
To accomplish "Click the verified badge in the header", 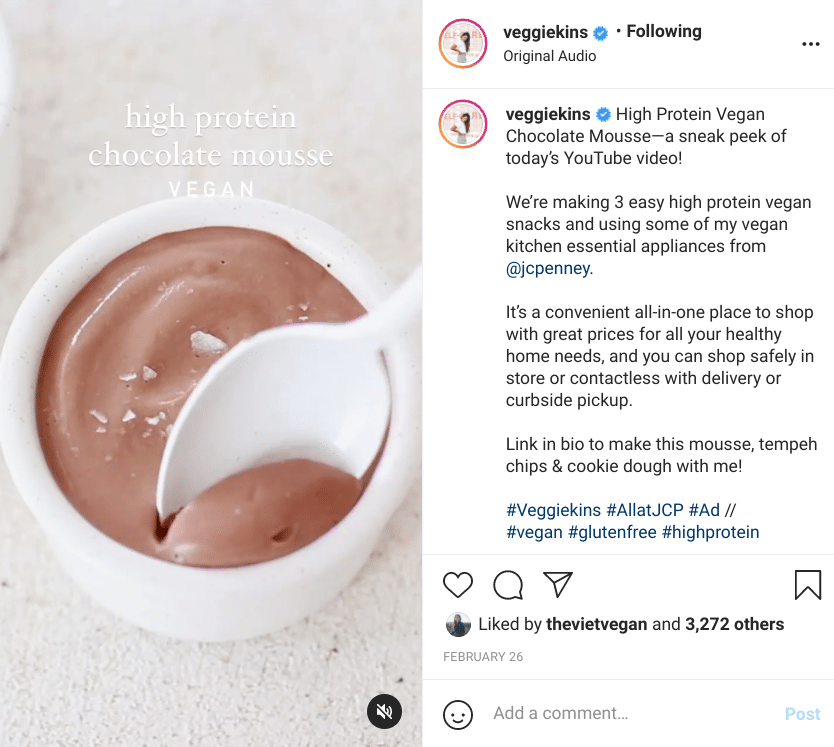I will pyautogui.click(x=601, y=33).
